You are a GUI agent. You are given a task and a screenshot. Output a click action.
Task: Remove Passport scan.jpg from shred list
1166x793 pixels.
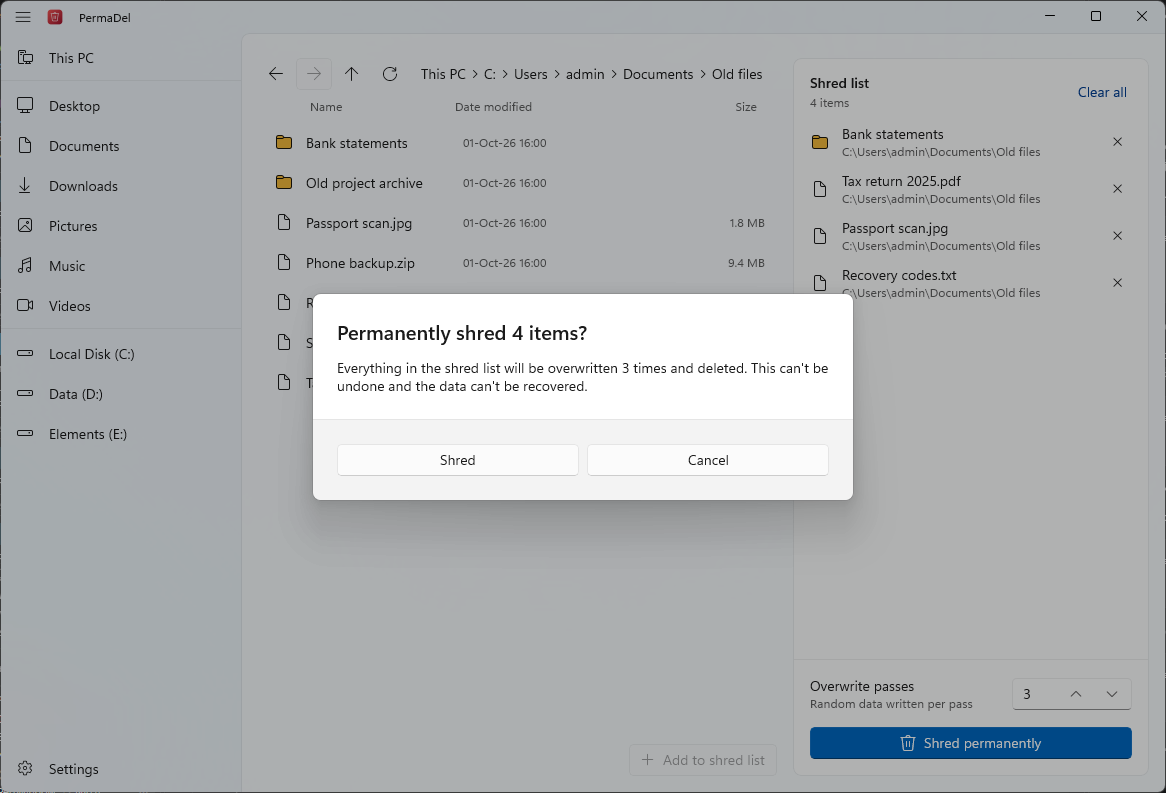click(1117, 236)
